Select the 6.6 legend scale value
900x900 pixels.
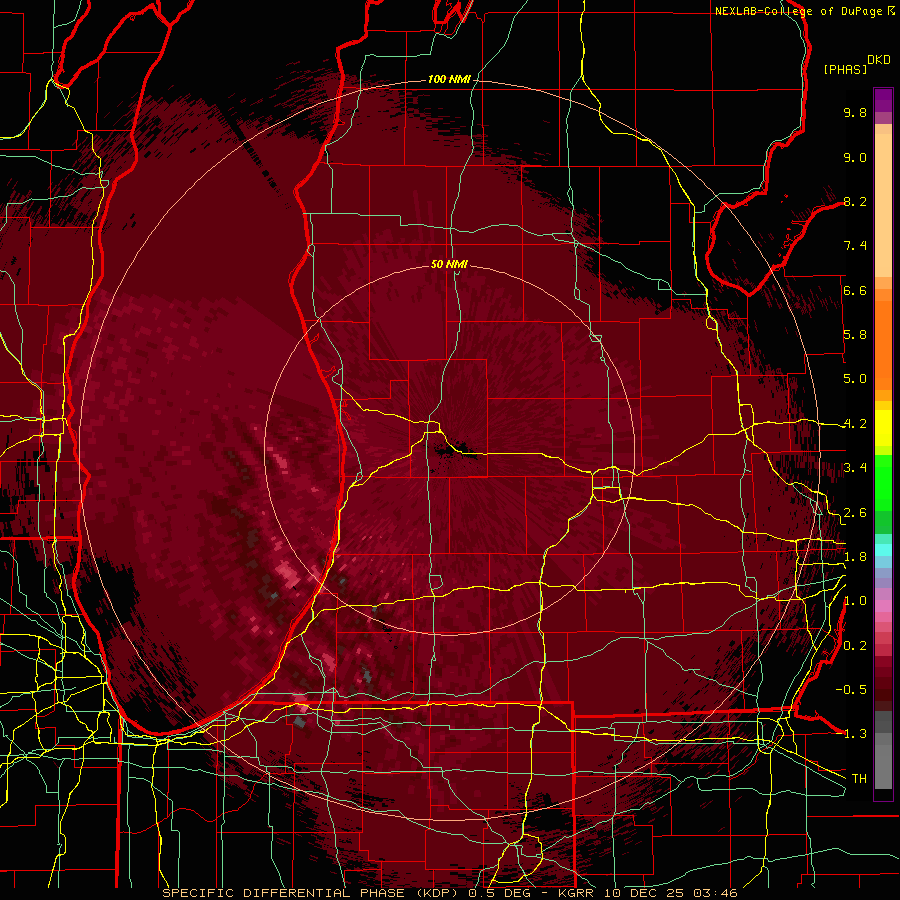tap(855, 290)
